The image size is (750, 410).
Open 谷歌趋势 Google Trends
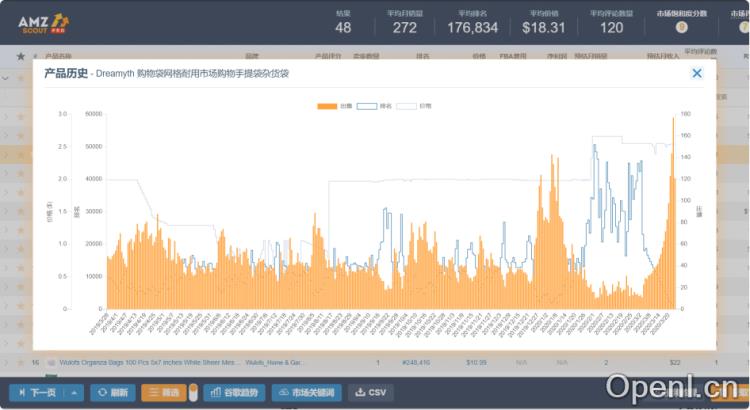[x=234, y=392]
